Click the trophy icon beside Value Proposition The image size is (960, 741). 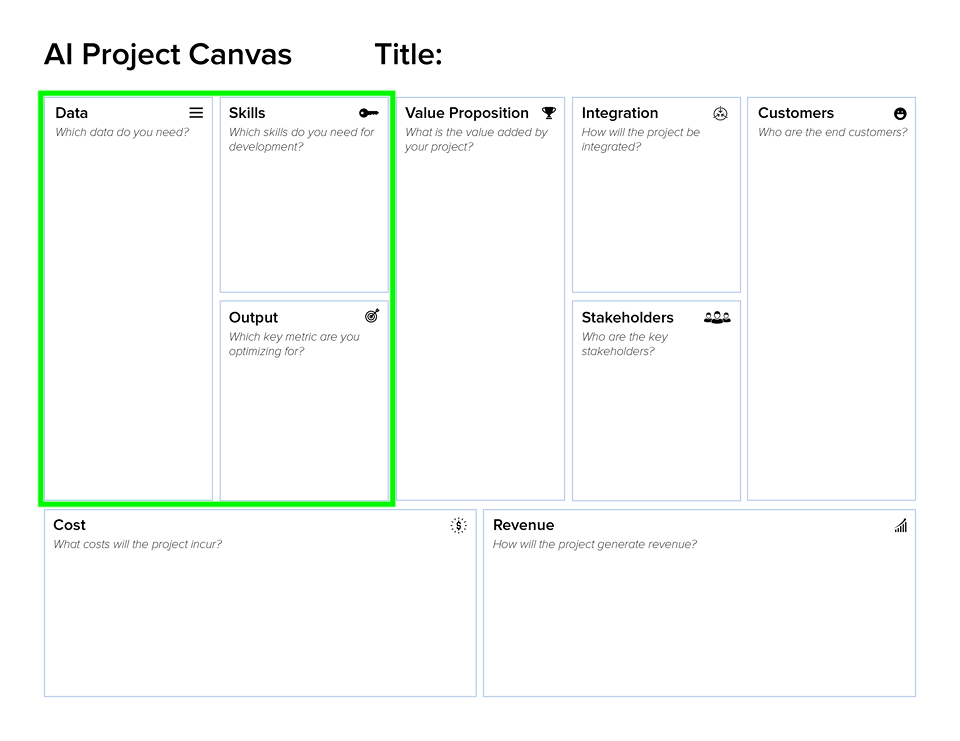(549, 113)
